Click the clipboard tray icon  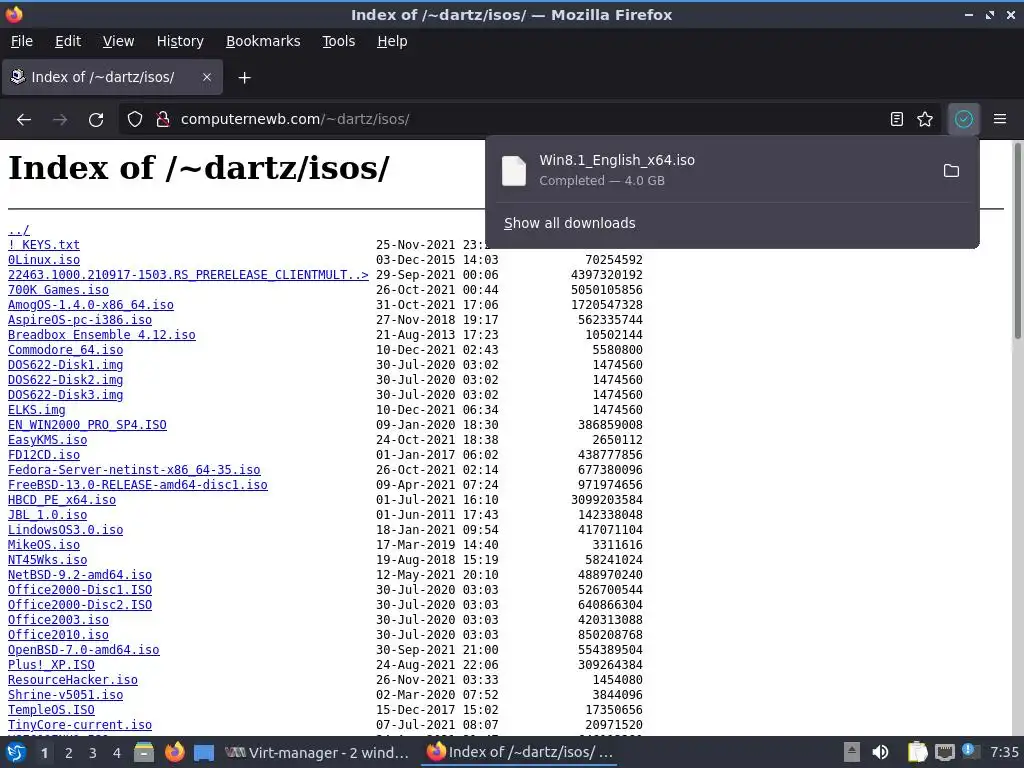click(918, 752)
